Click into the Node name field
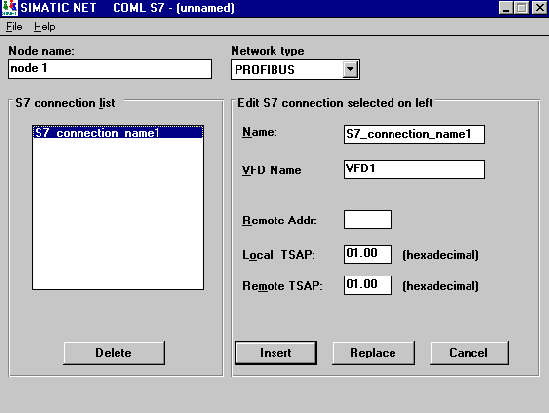This screenshot has height=413, width=549. (110, 69)
